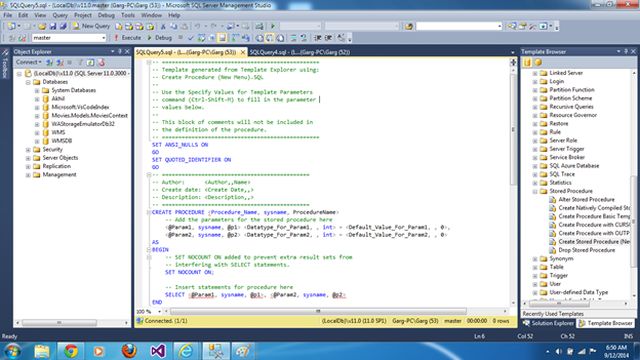Switch output to Results to Text
The height and width of the screenshot is (360, 640).
coord(259,38)
